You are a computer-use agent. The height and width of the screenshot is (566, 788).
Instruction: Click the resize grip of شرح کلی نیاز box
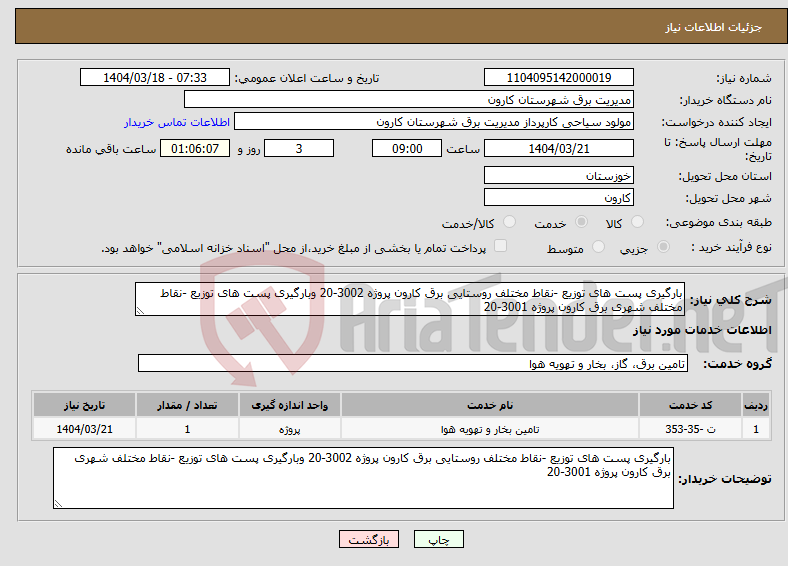tap(140, 311)
